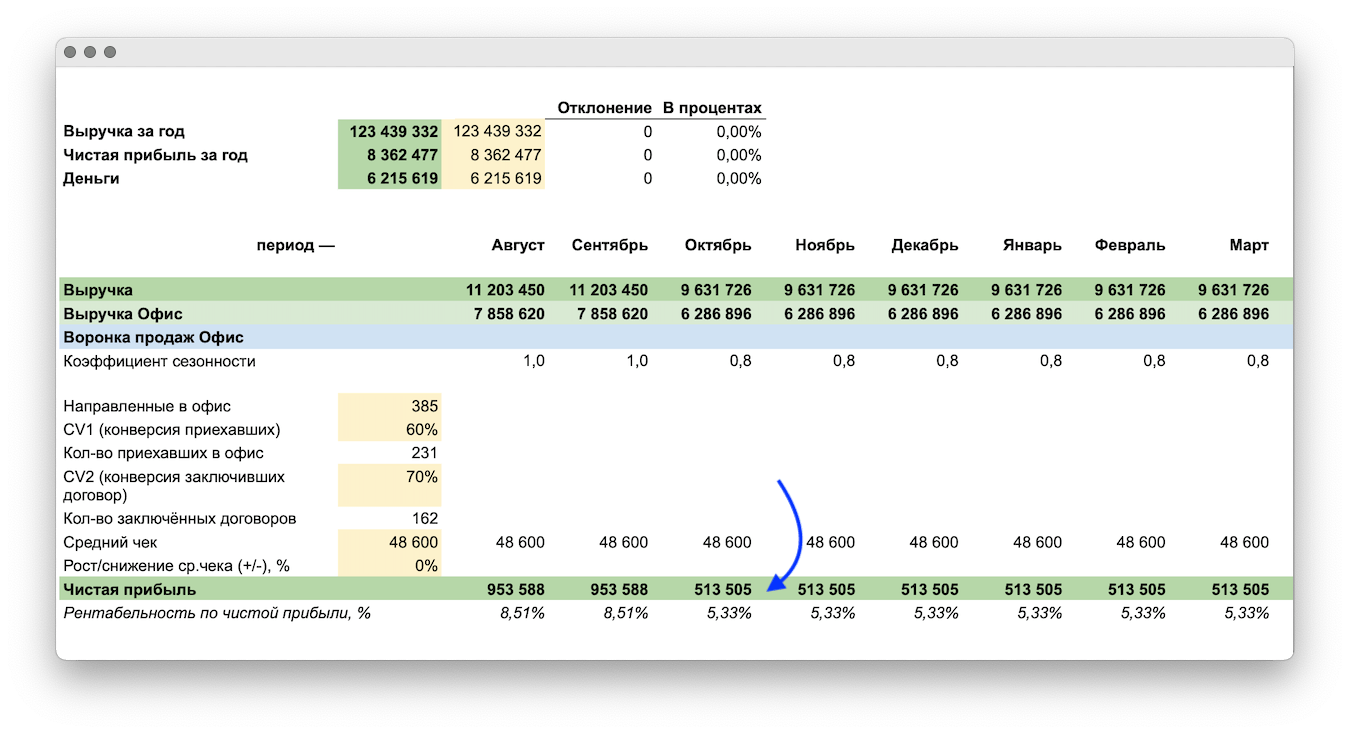Image resolution: width=1350 pixels, height=734 pixels.
Task: Click the gray window zoom dot
Action: coord(110,52)
